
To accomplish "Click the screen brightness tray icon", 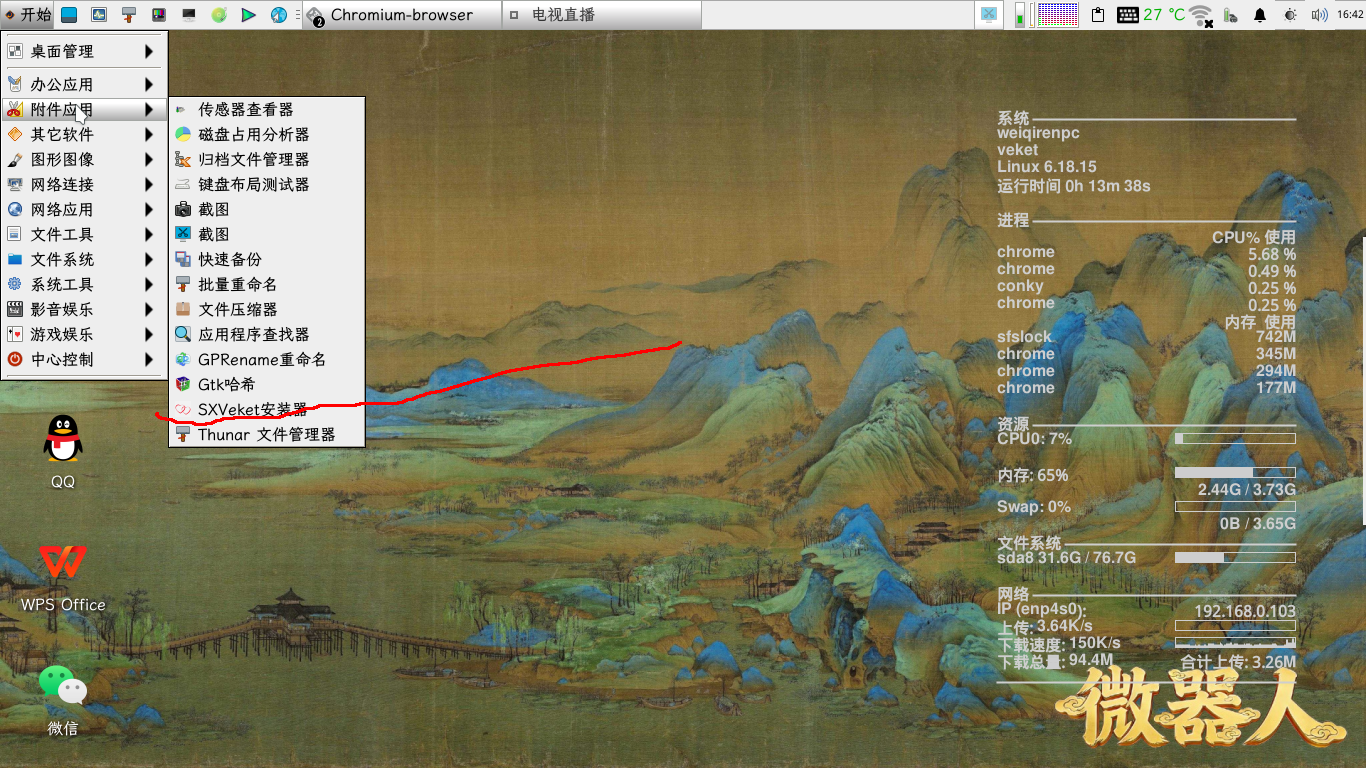I will 1290,14.
